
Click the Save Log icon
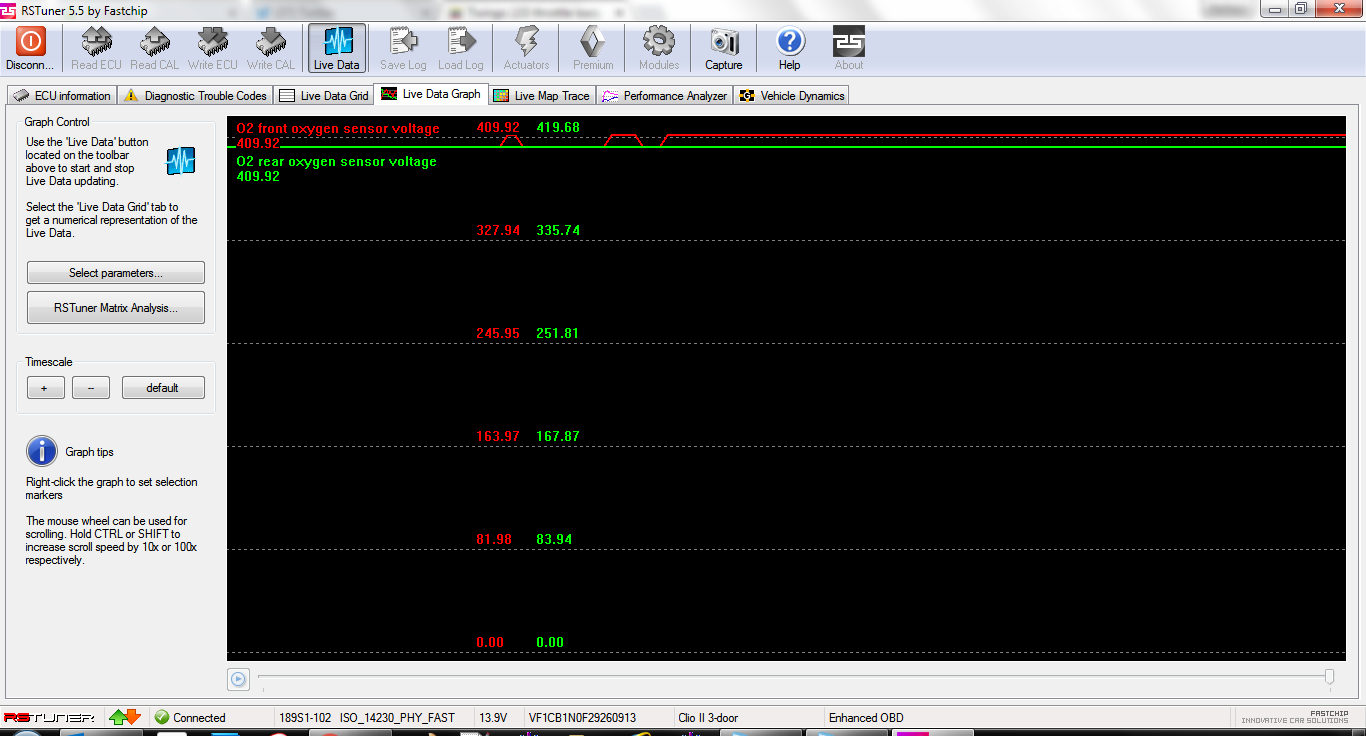pos(403,42)
